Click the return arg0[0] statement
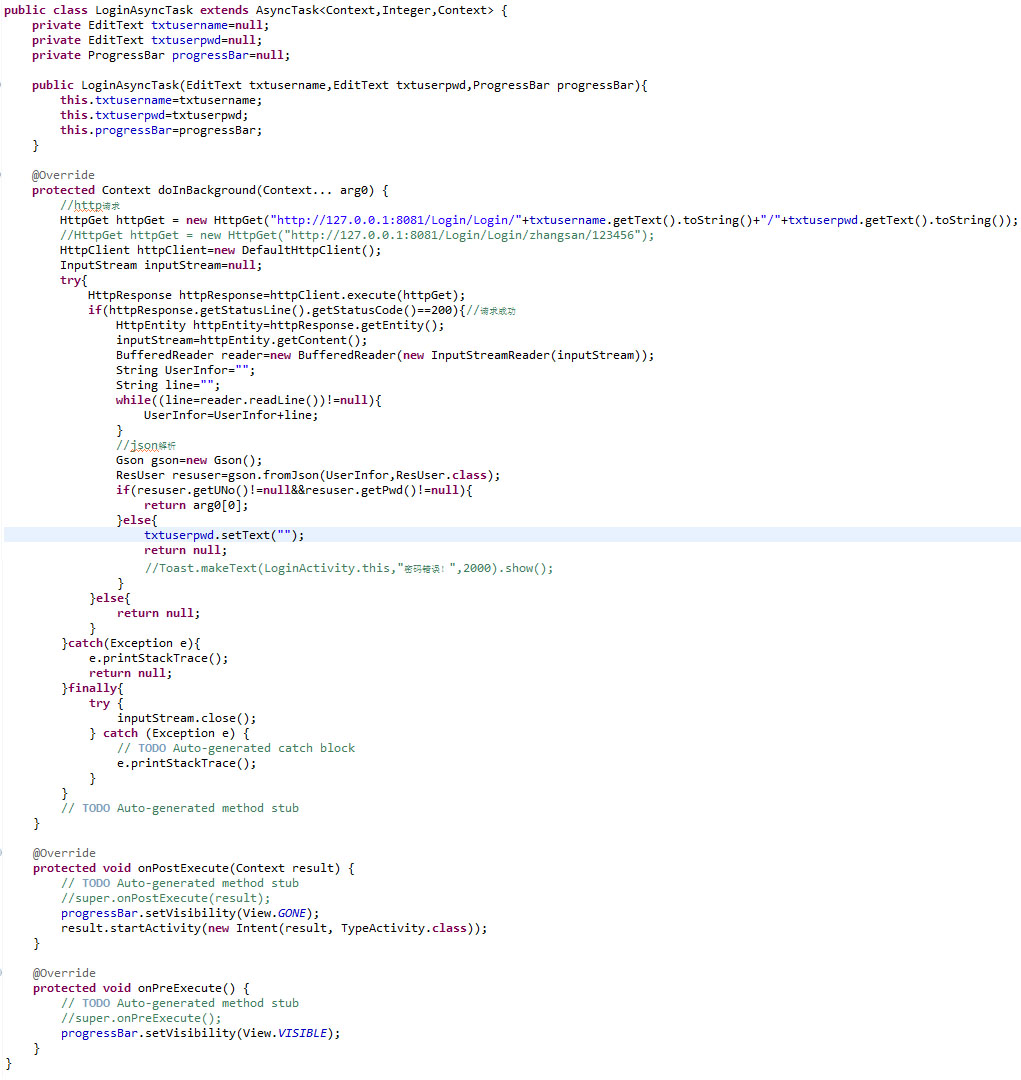1021x1080 pixels. (196, 505)
